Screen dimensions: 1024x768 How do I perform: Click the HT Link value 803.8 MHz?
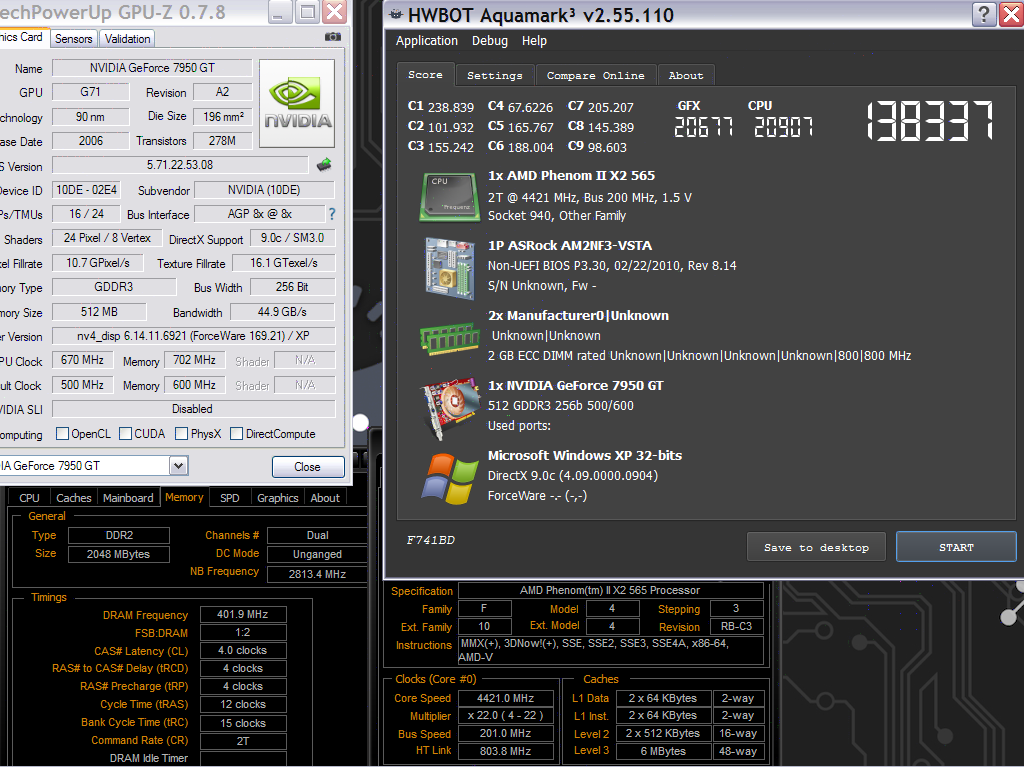(x=505, y=751)
